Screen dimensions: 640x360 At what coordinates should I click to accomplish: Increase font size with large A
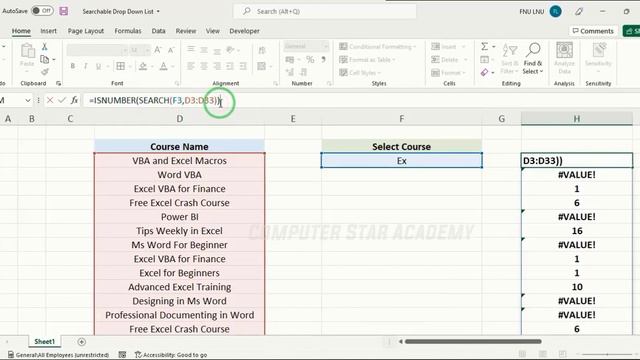(158, 50)
